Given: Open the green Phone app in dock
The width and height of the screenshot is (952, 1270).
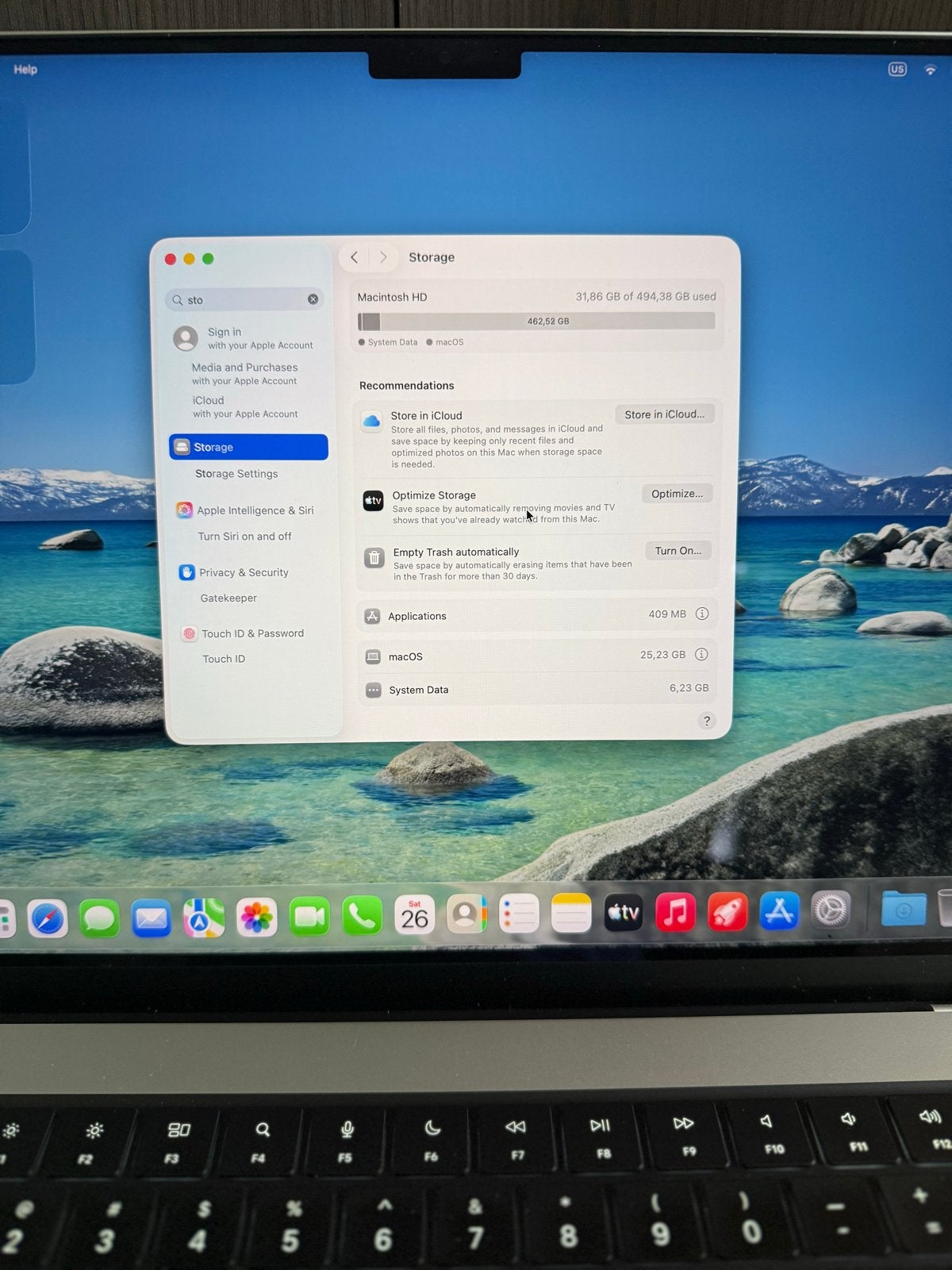Looking at the screenshot, I should coord(362,917).
